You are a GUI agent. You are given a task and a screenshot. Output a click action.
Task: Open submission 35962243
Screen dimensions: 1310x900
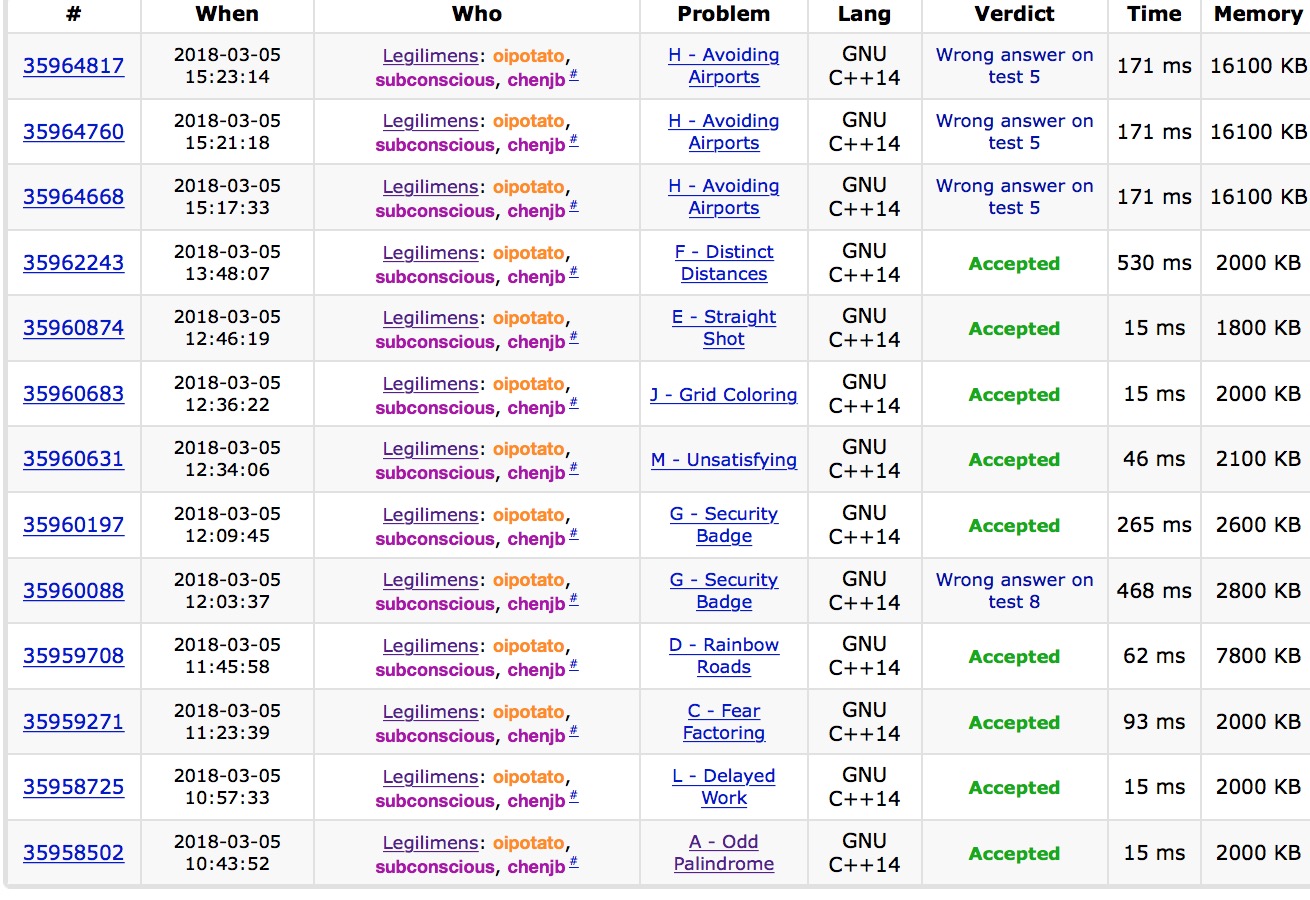pyautogui.click(x=73, y=263)
